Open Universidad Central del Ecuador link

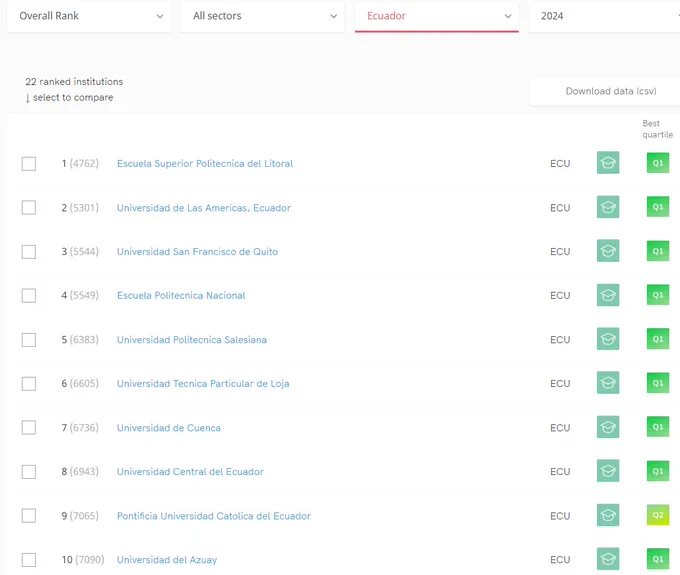(x=190, y=472)
